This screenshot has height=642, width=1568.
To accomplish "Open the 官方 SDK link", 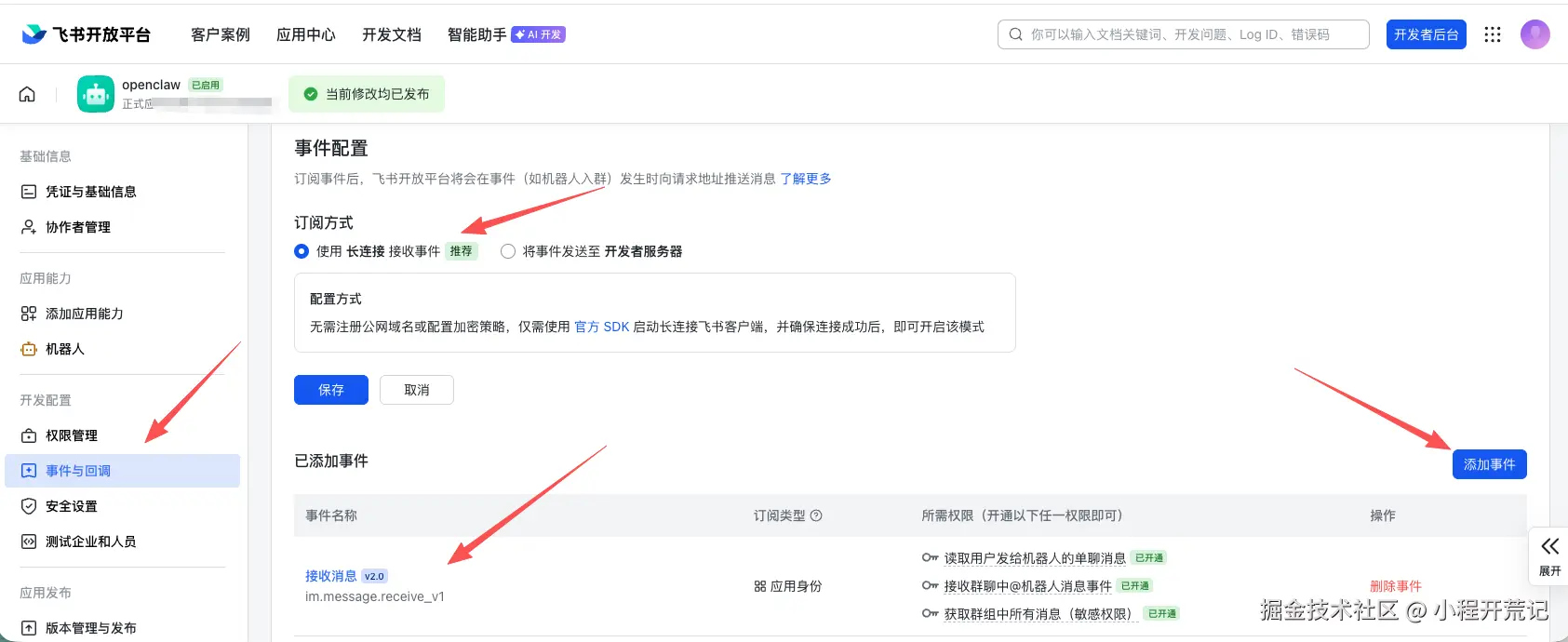I will point(602,327).
